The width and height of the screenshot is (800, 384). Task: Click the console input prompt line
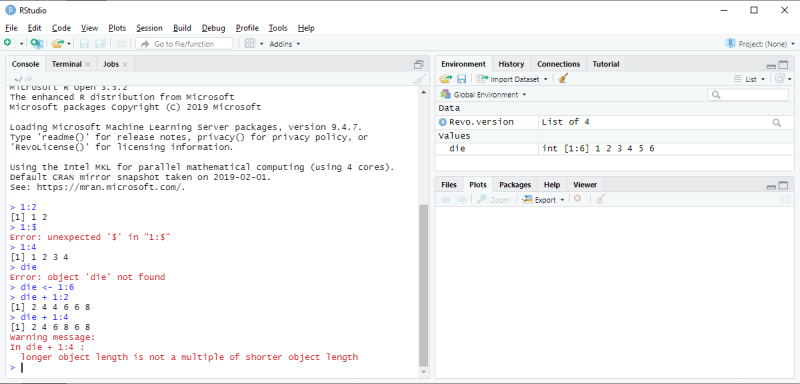[213, 368]
